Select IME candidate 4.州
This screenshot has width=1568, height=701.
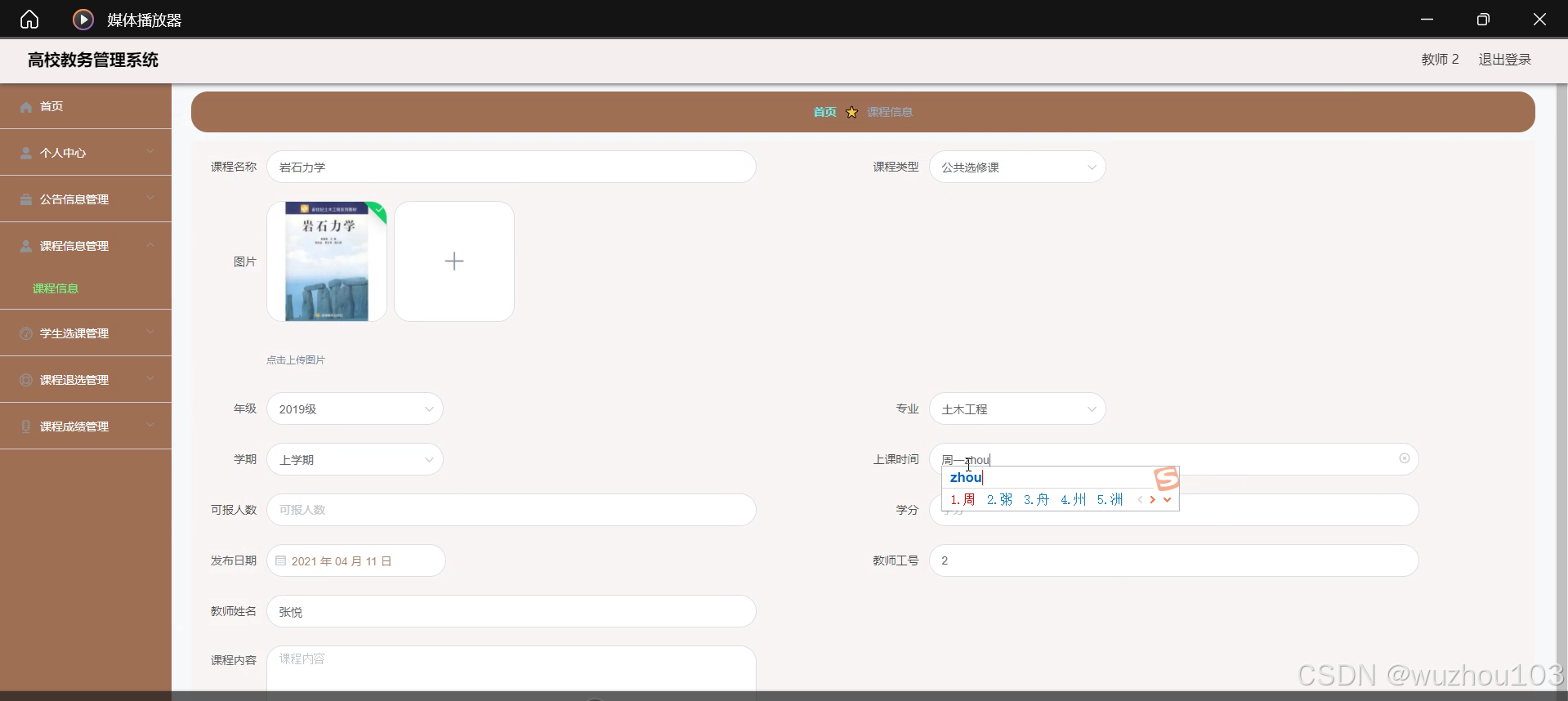1073,500
